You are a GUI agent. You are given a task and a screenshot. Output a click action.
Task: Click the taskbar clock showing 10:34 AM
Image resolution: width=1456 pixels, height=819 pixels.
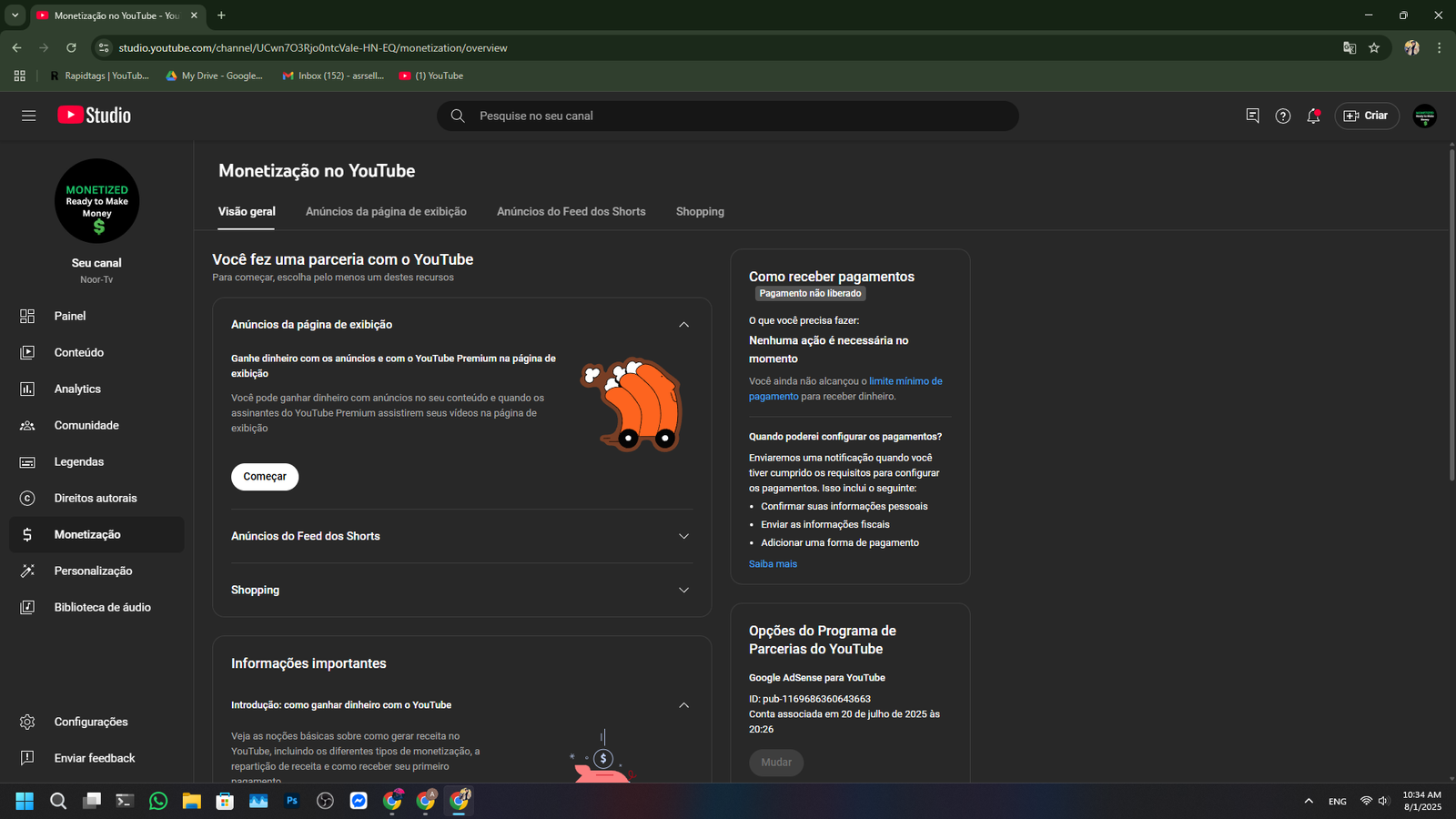coord(1421,801)
